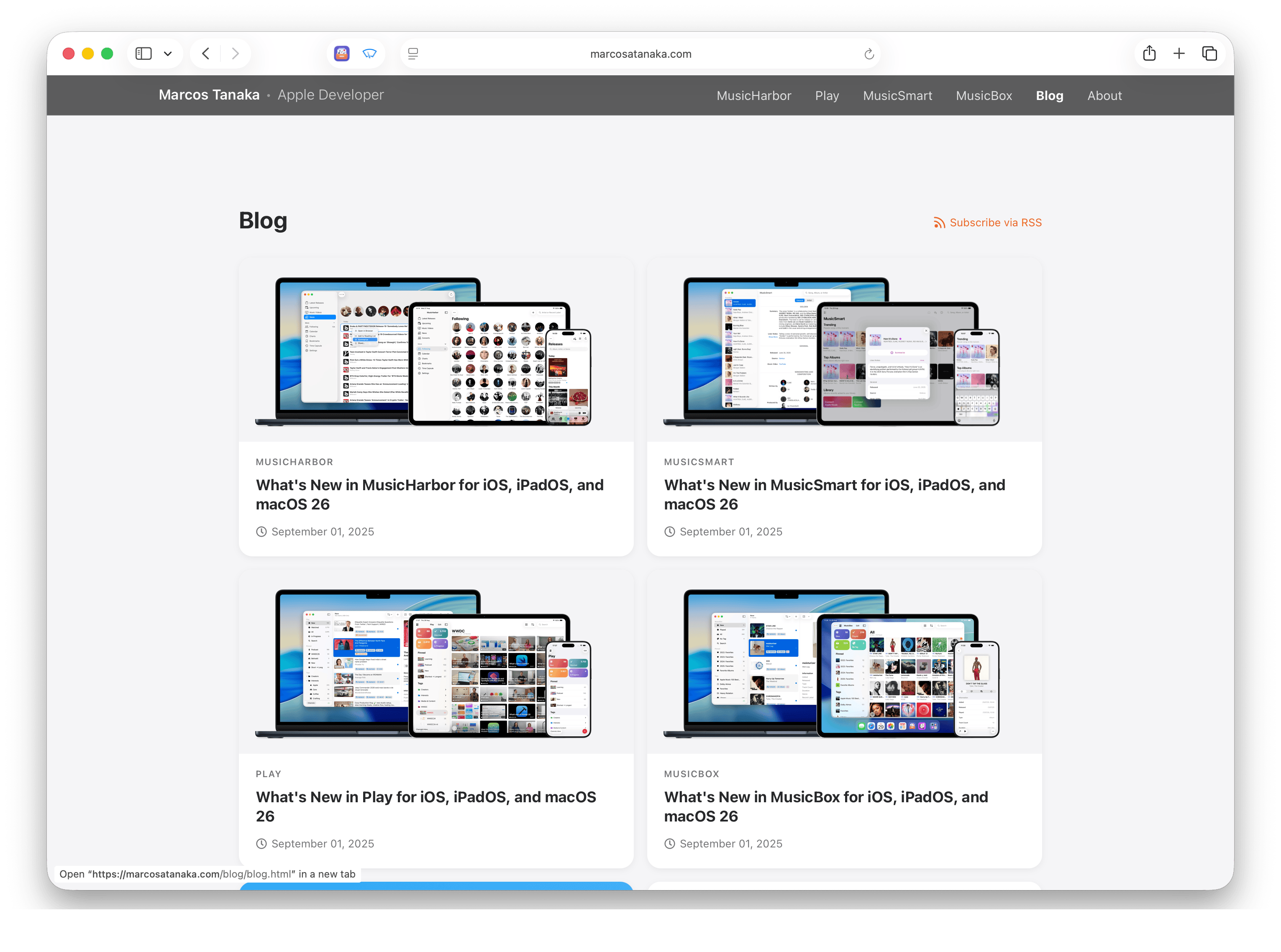Open the blue visor extension icon

click(369, 54)
